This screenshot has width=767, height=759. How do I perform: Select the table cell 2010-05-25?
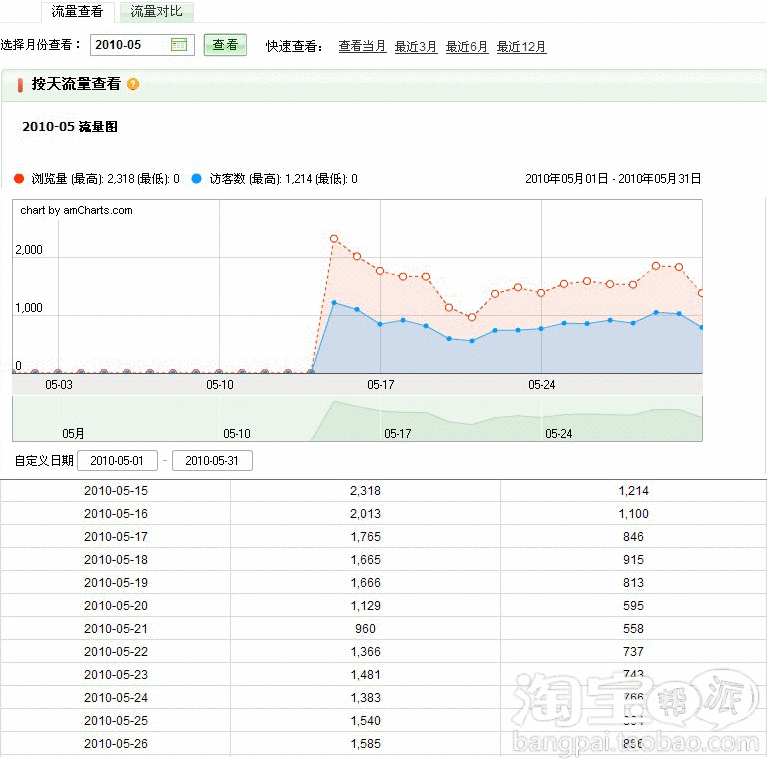point(116,721)
